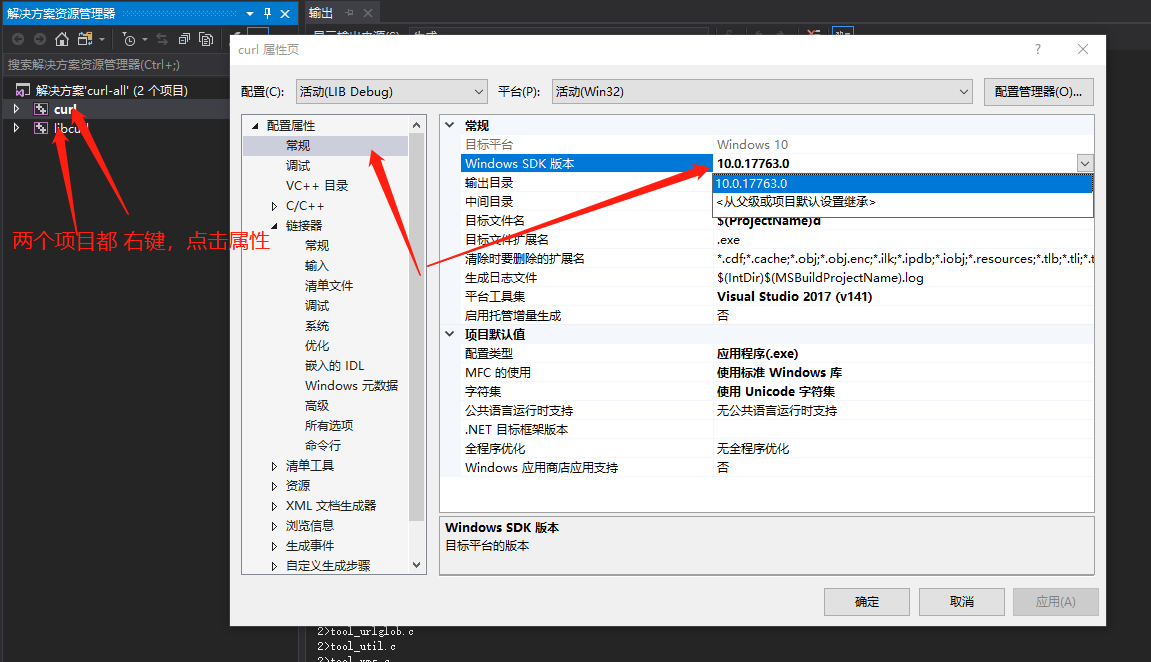Select 优化 under 链接器
Viewport: 1151px width, 662px height.
317,346
